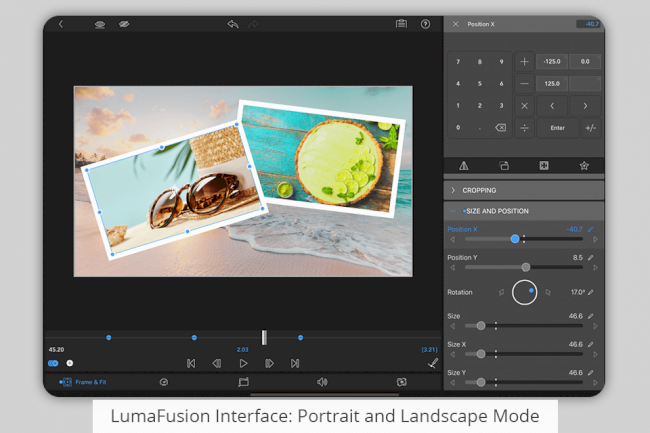
Task: Click the keypad divide operator
Action: (524, 128)
